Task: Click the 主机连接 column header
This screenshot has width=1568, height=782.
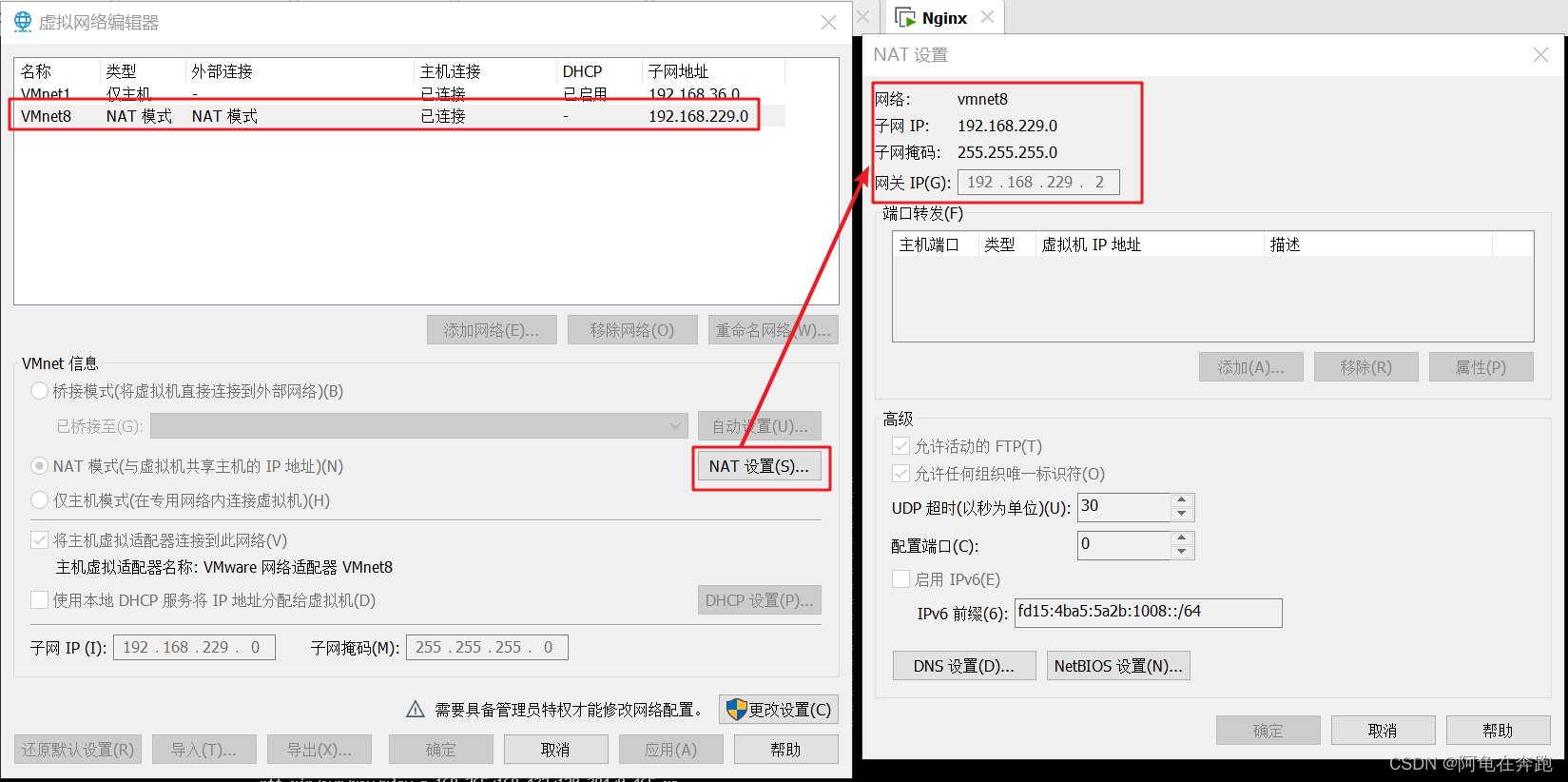Action: click(485, 71)
